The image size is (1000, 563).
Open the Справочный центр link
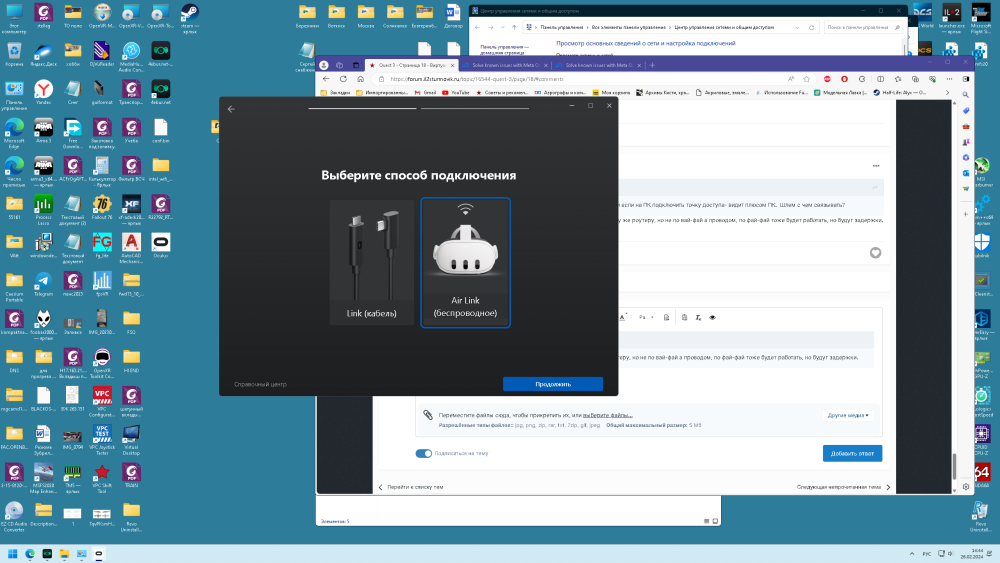point(260,384)
